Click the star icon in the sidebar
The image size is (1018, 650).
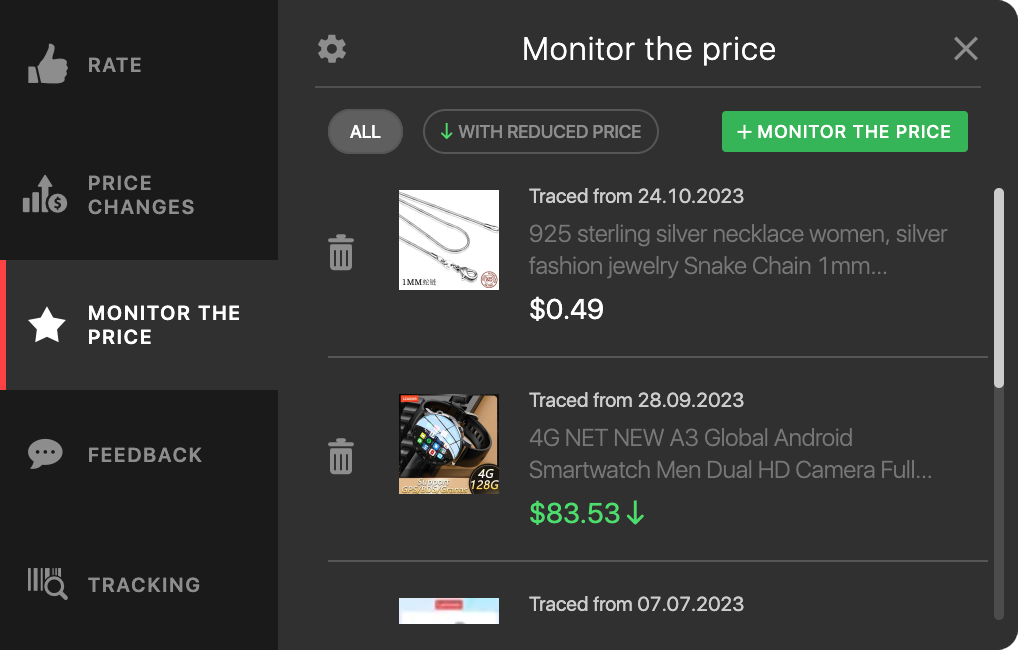47,325
